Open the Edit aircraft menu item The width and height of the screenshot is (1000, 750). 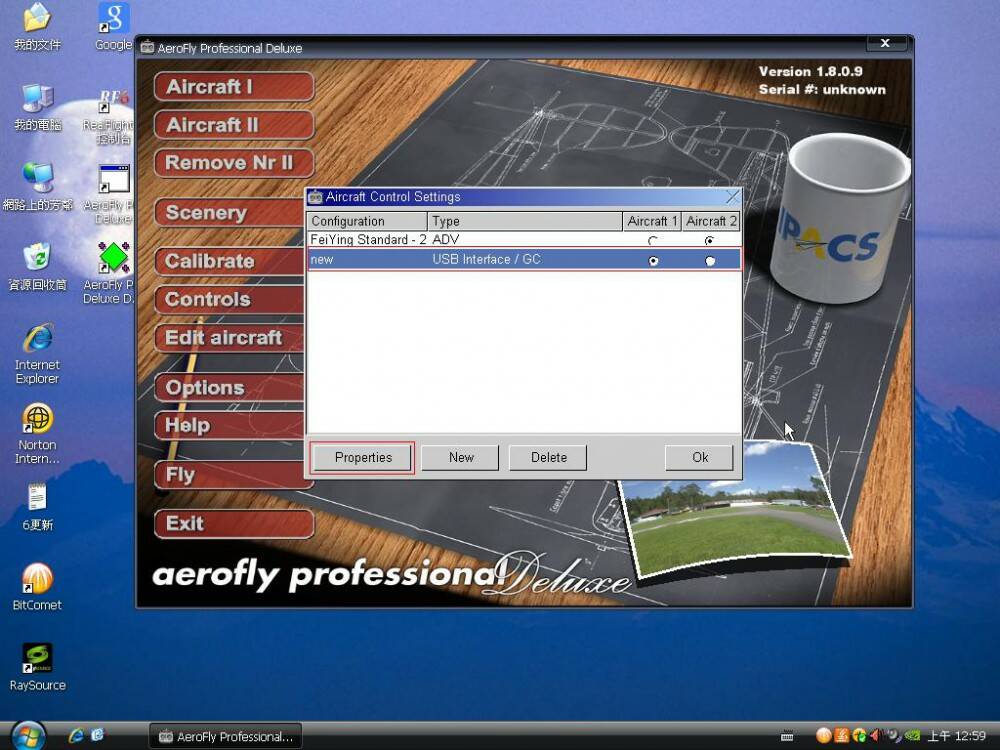pyautogui.click(x=230, y=337)
